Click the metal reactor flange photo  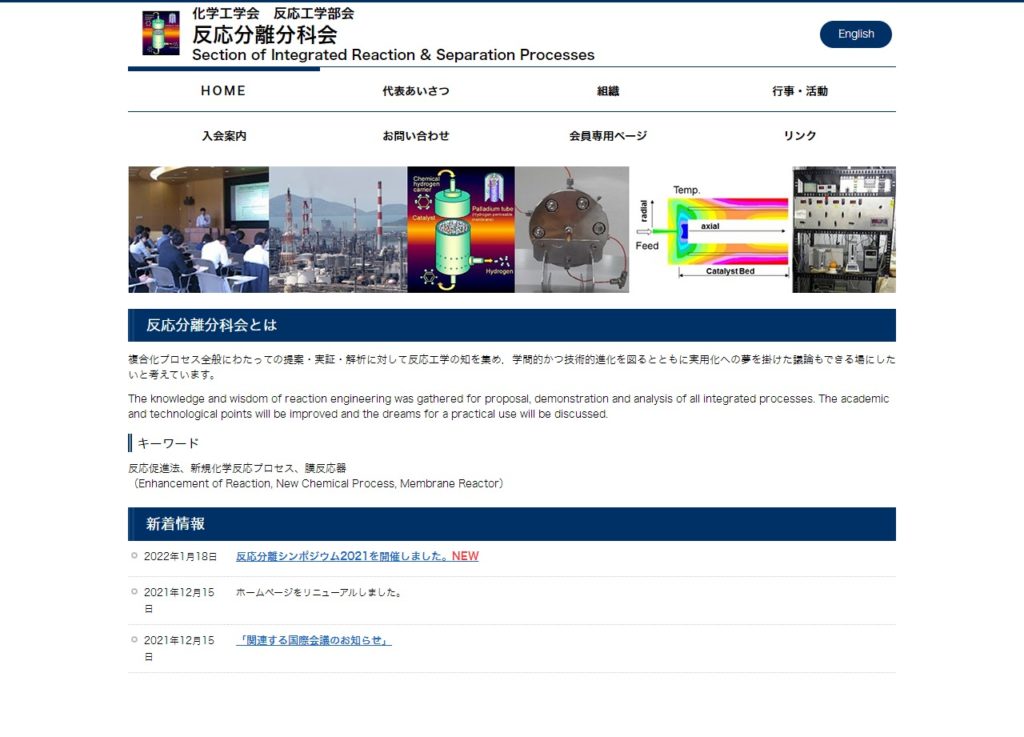coord(572,229)
